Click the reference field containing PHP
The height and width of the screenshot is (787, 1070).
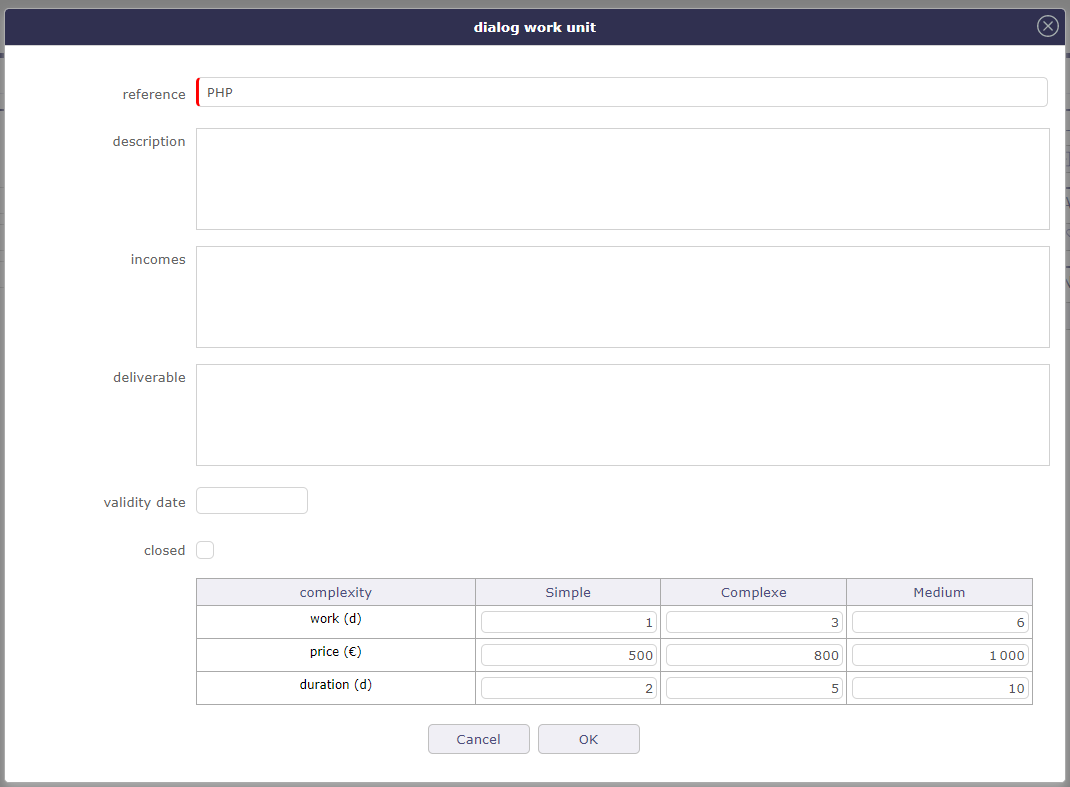pyautogui.click(x=621, y=93)
